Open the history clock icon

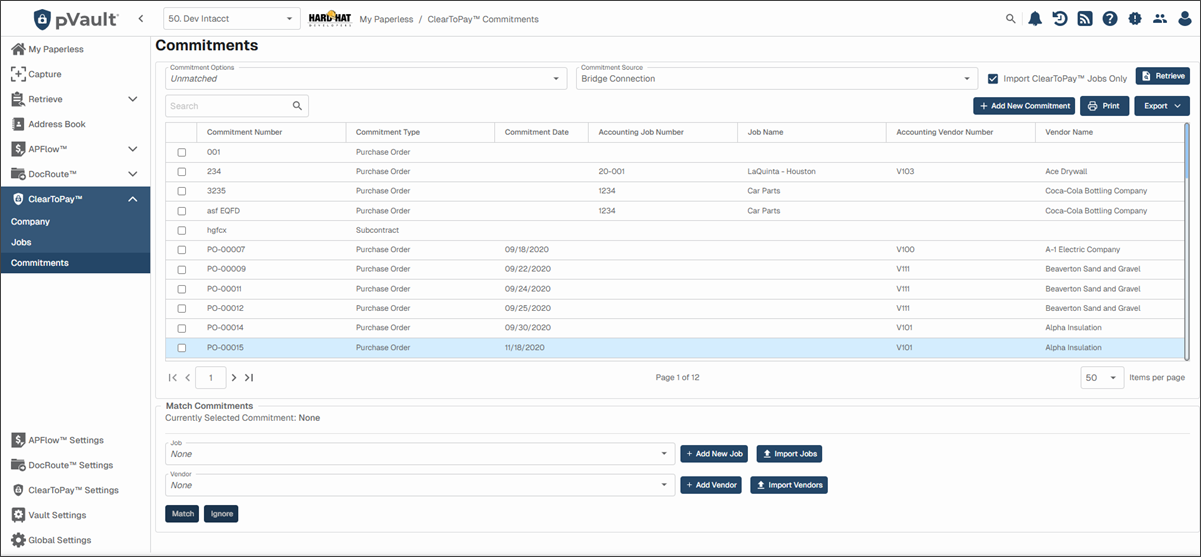pos(1060,19)
